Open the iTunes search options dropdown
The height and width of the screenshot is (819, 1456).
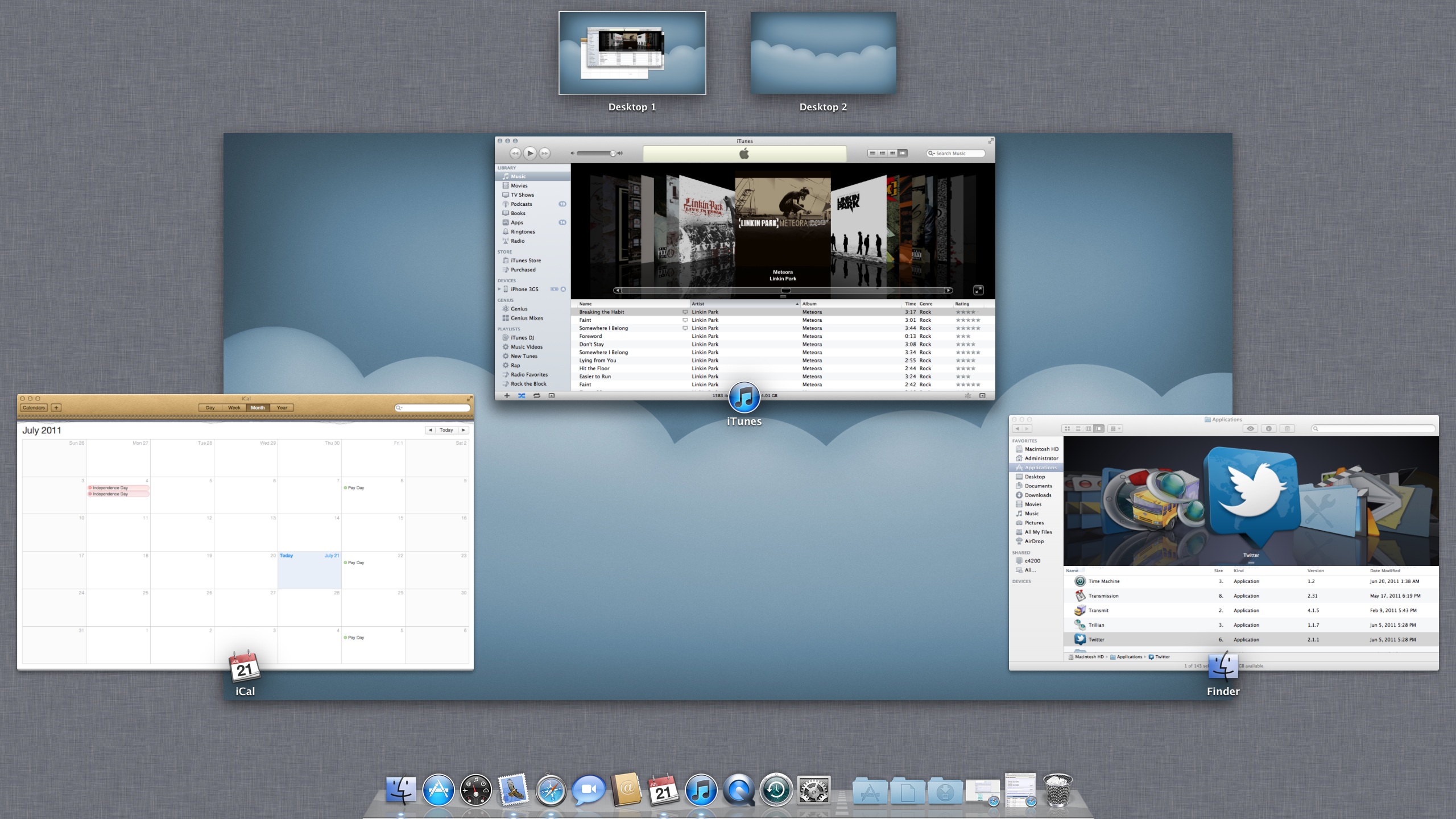click(x=931, y=154)
